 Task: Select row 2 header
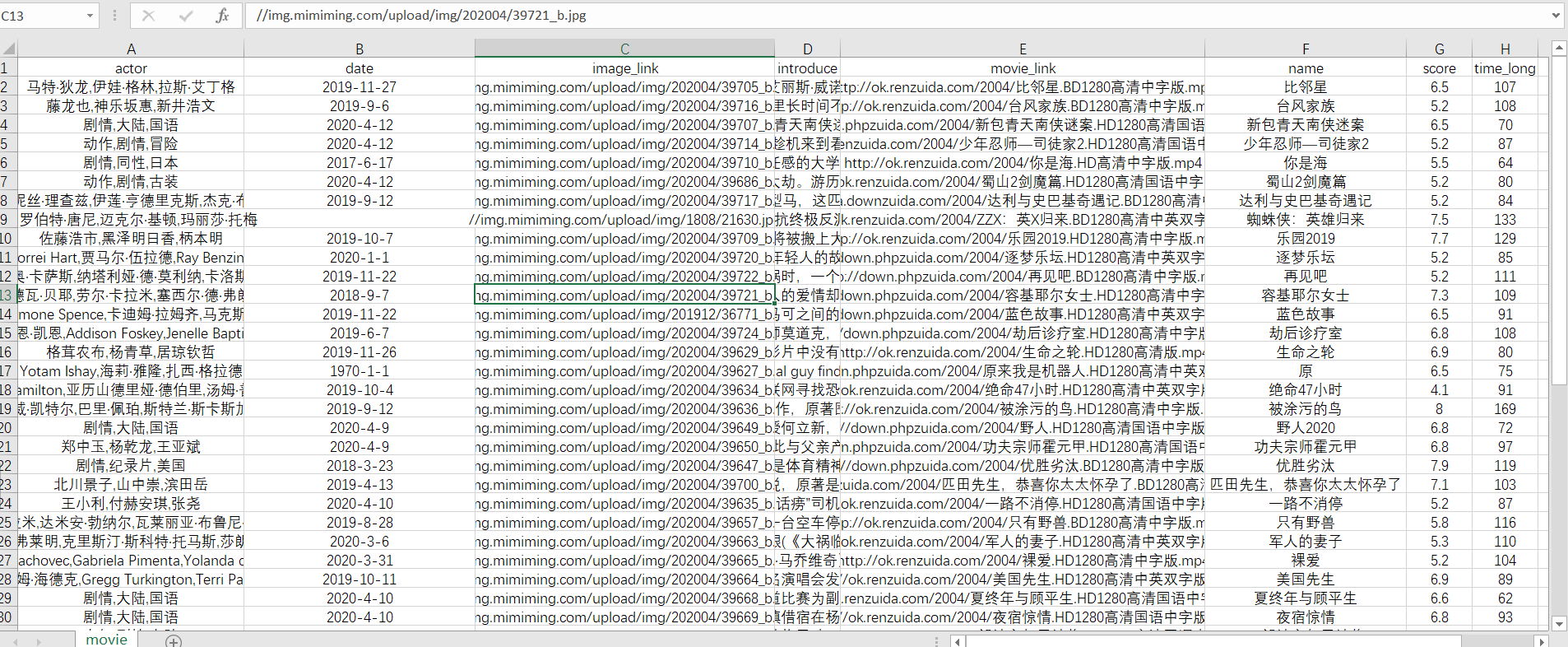click(x=8, y=87)
